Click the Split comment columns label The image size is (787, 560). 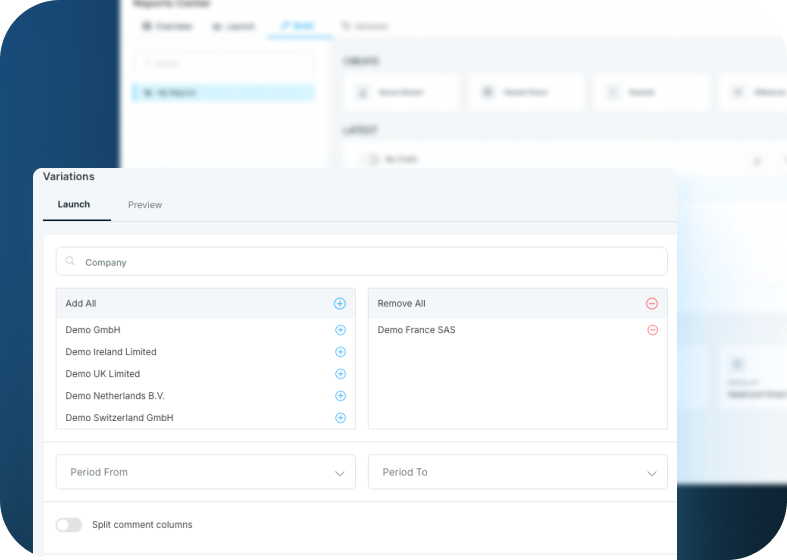pyautogui.click(x=142, y=525)
